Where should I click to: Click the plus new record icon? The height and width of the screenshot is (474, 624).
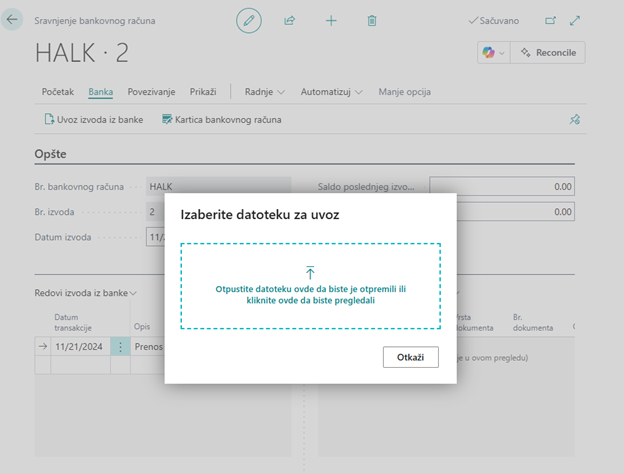tap(331, 20)
